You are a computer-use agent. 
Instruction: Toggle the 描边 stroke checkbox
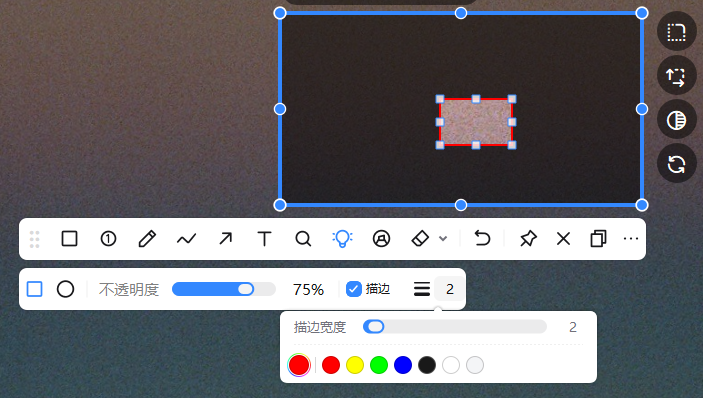pos(354,289)
